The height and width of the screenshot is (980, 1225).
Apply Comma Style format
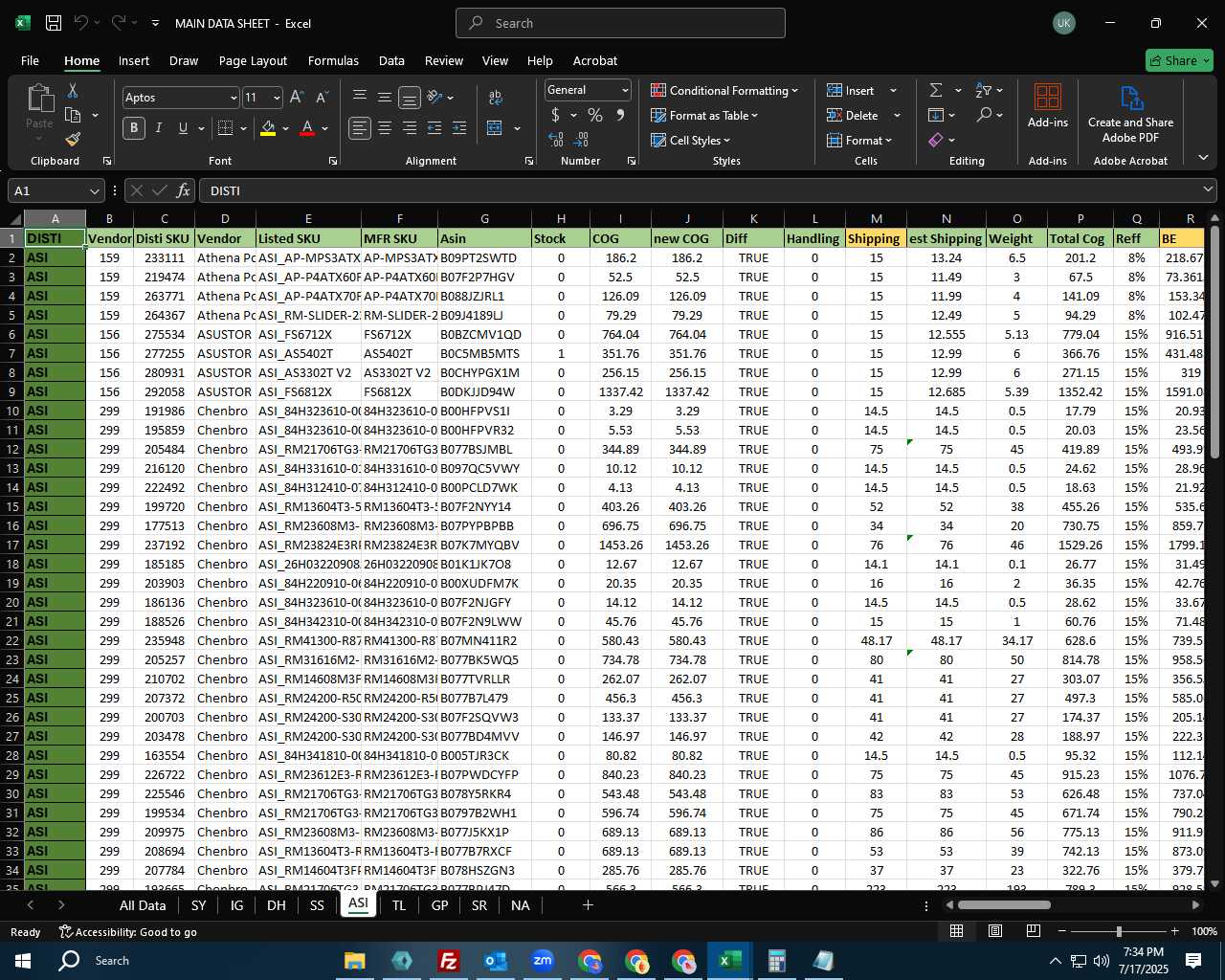620,115
